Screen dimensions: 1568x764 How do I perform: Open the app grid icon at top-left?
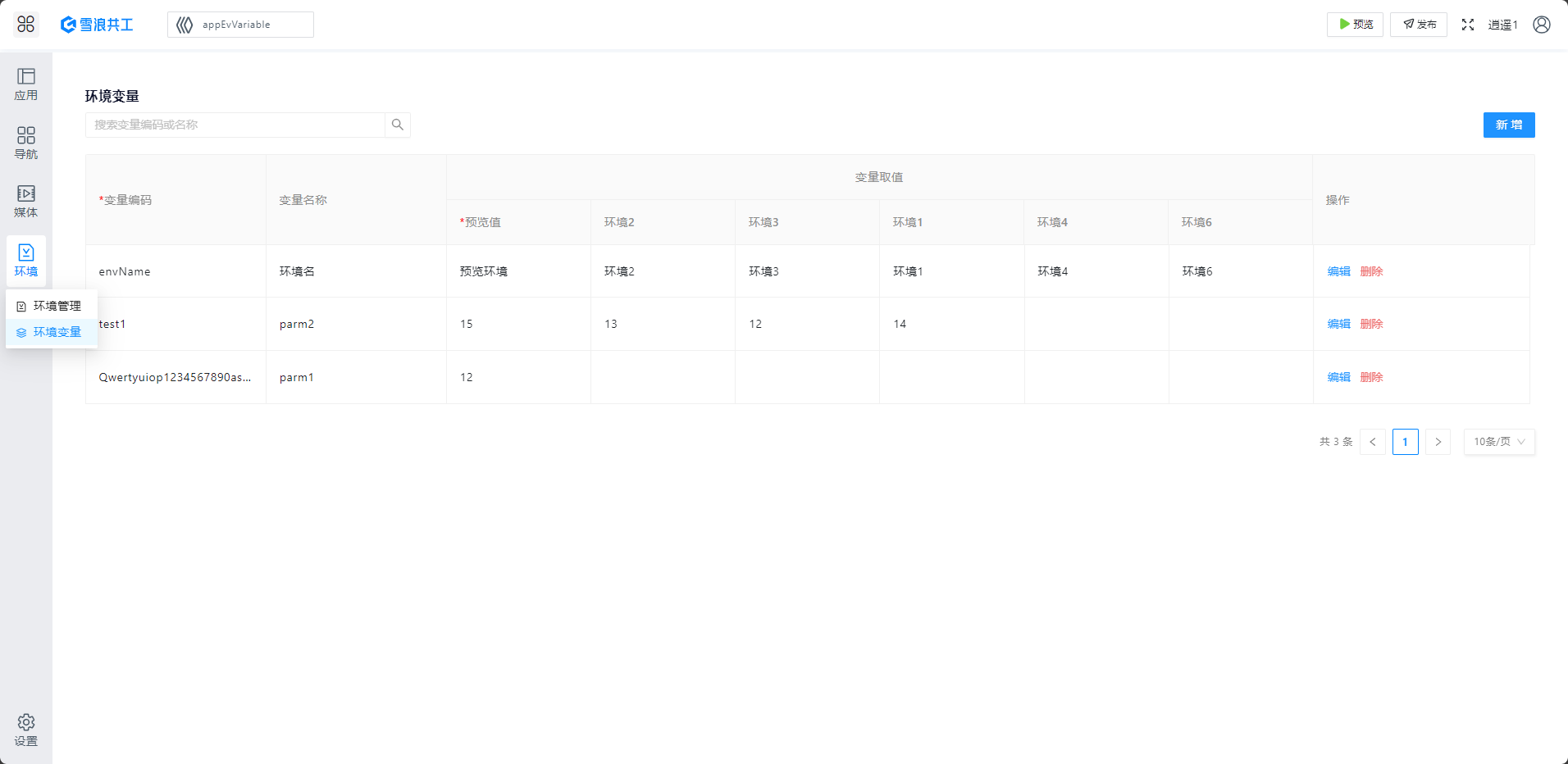26,25
